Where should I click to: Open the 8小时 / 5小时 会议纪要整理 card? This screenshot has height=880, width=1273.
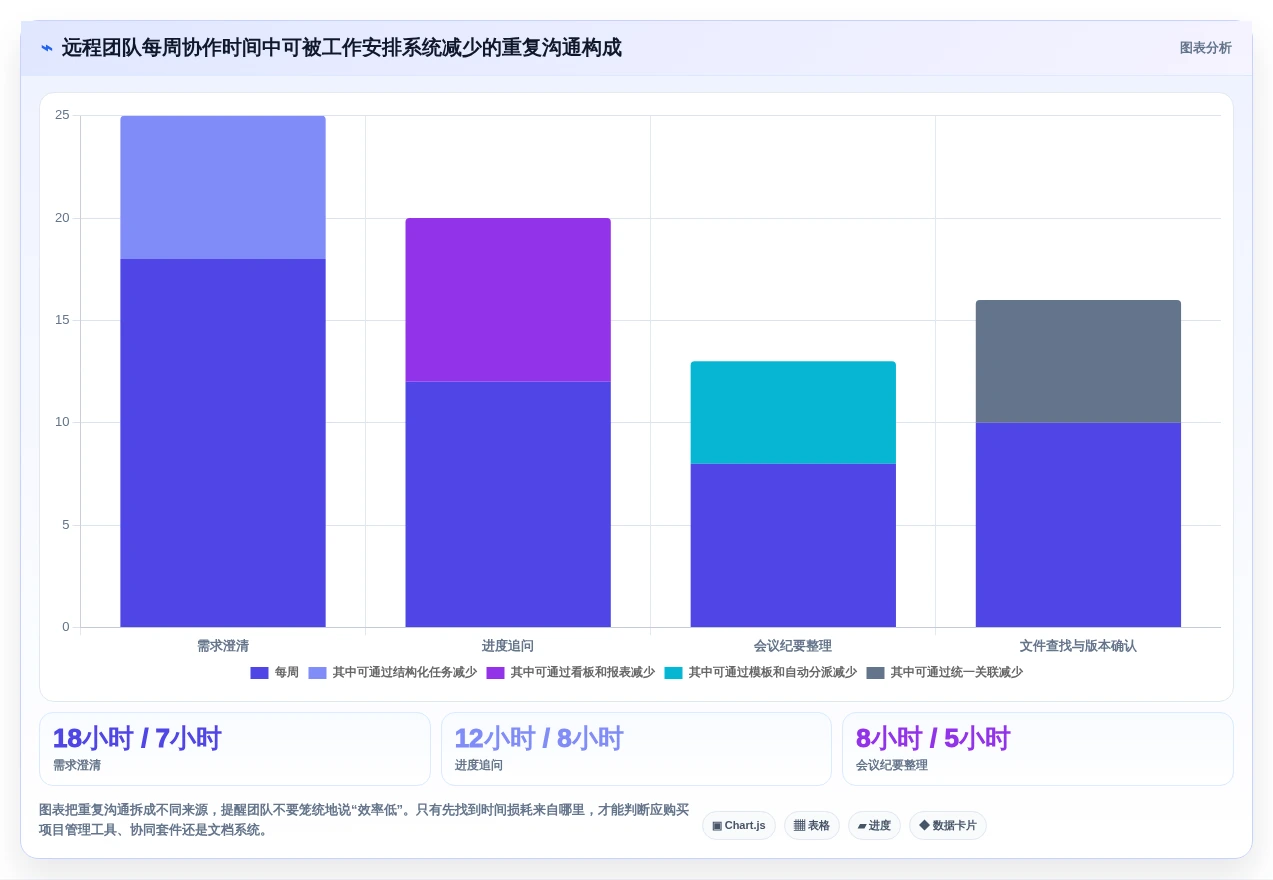tap(1038, 749)
